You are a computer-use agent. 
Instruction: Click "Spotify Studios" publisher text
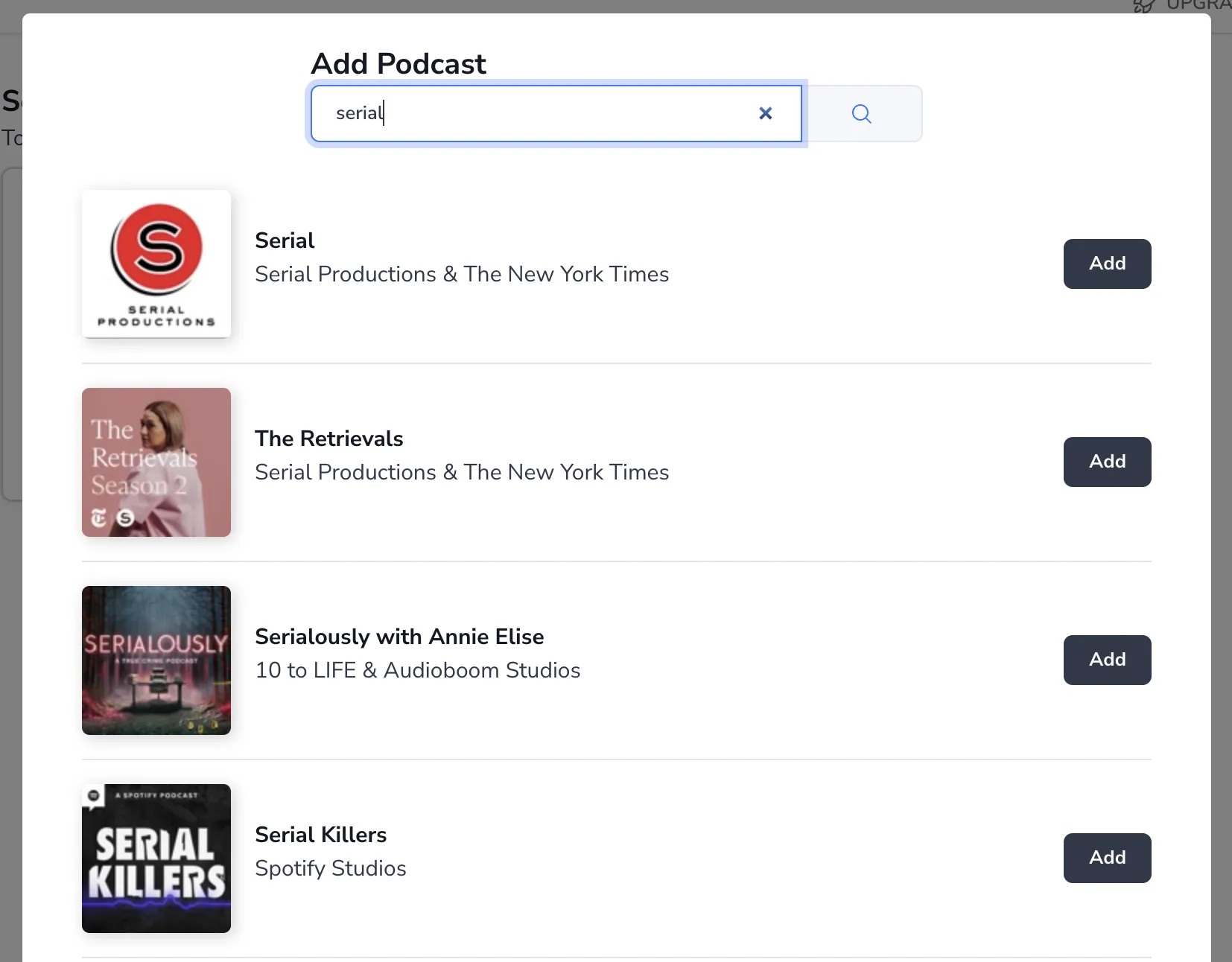click(x=331, y=868)
